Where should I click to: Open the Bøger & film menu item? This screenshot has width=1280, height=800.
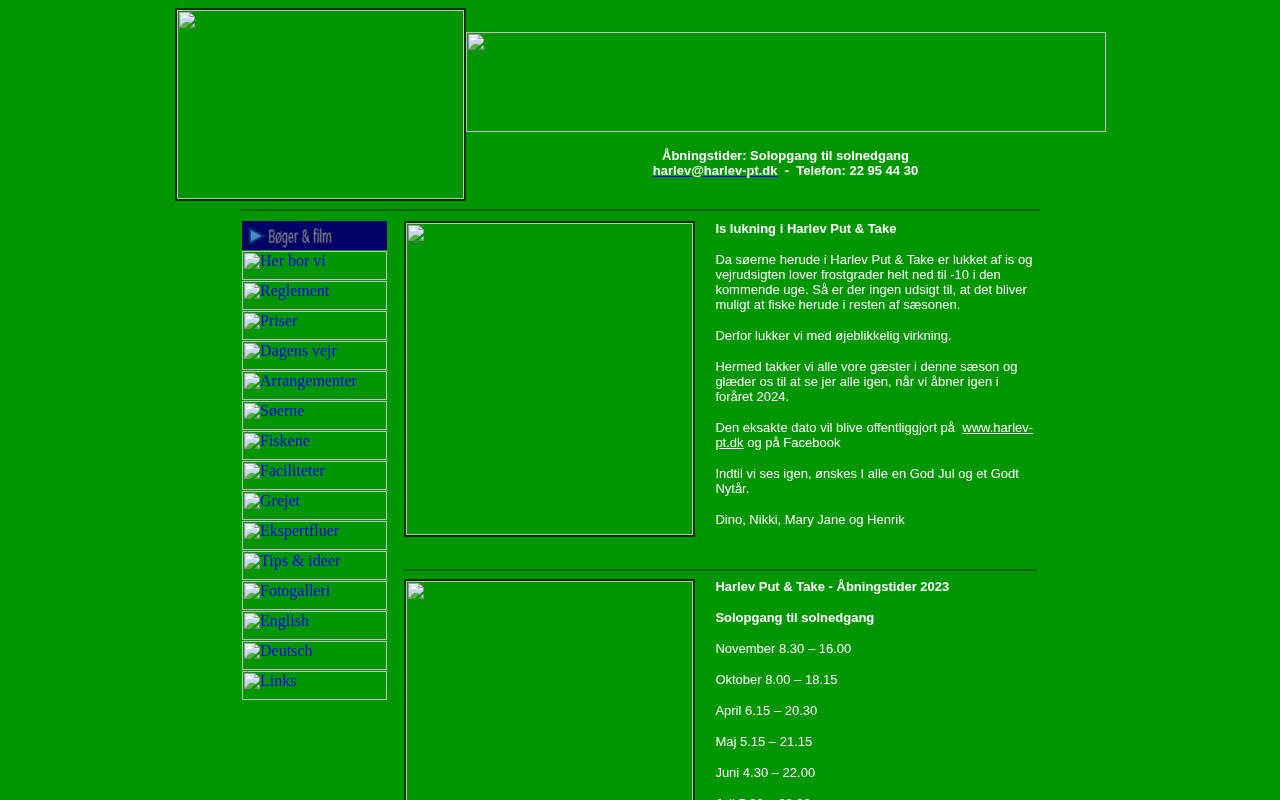click(314, 236)
